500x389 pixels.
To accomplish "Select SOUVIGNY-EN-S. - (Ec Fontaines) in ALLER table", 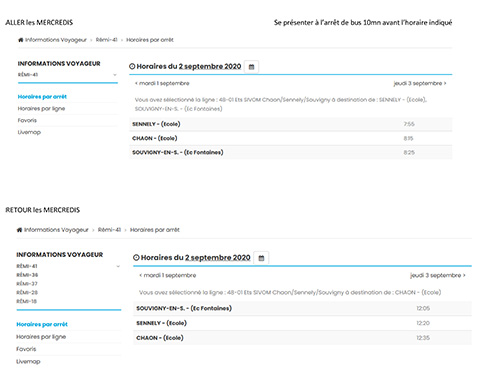I will 291,152.
